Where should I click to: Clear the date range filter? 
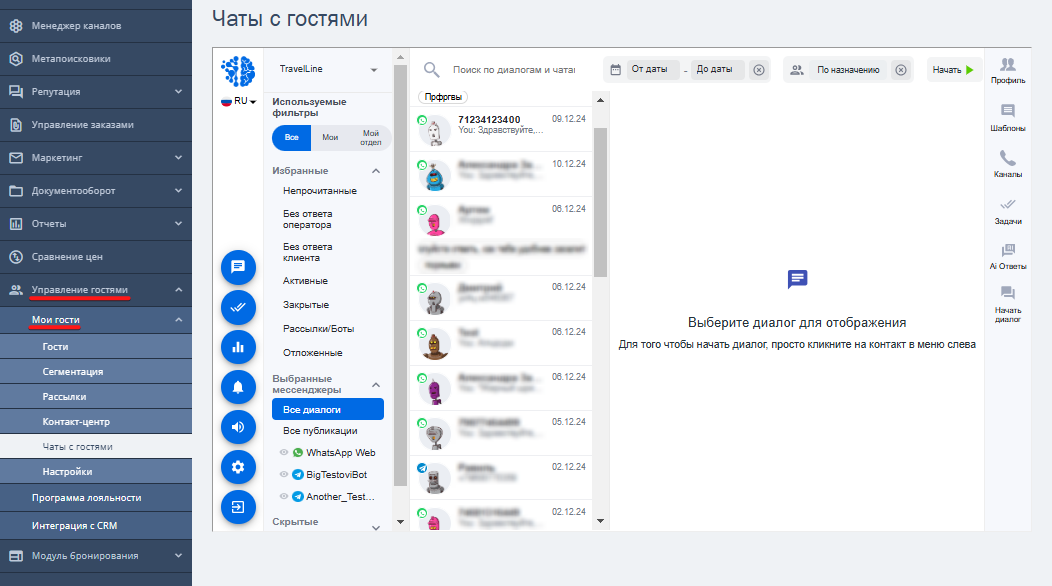click(759, 70)
